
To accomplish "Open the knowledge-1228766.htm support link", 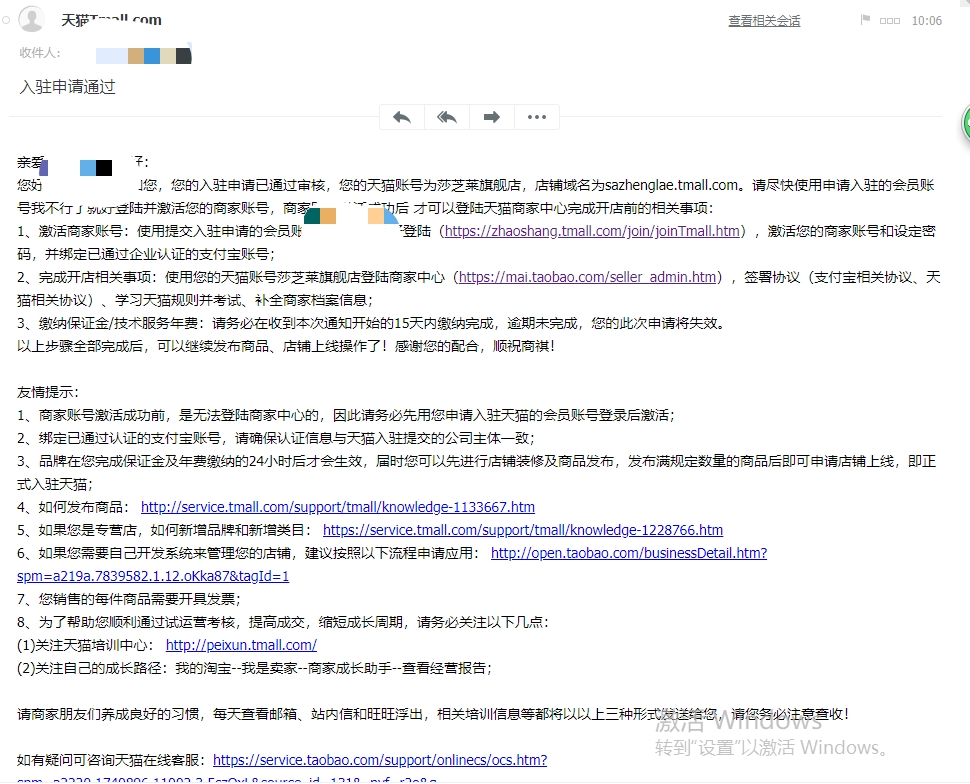I will click(523, 530).
